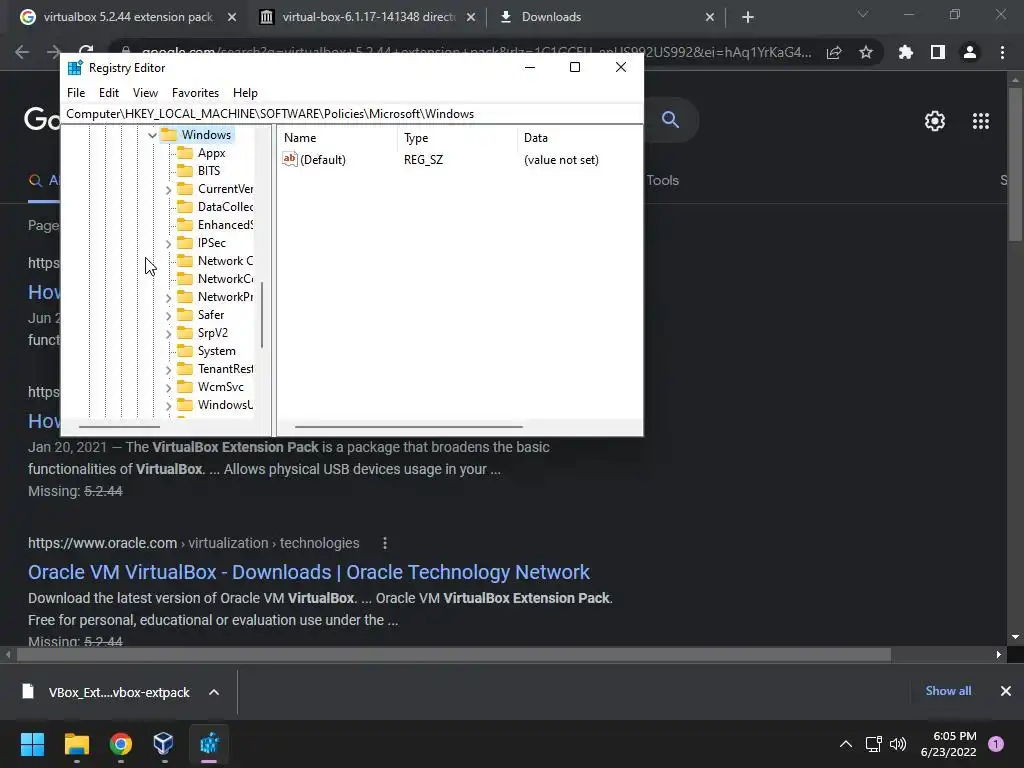Click the '(value not set)' data cell

click(x=561, y=159)
